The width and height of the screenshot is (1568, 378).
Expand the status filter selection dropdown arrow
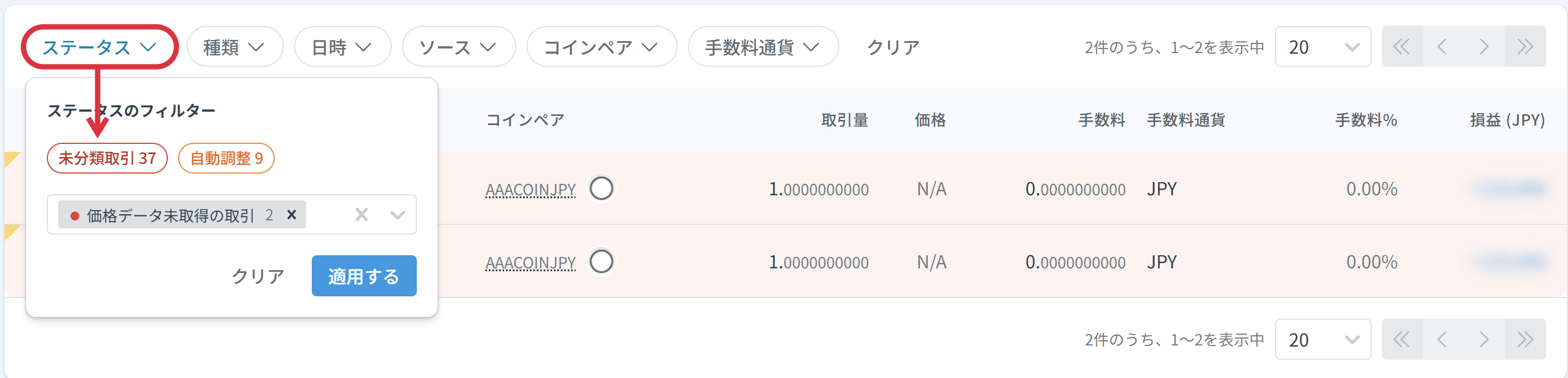[397, 215]
